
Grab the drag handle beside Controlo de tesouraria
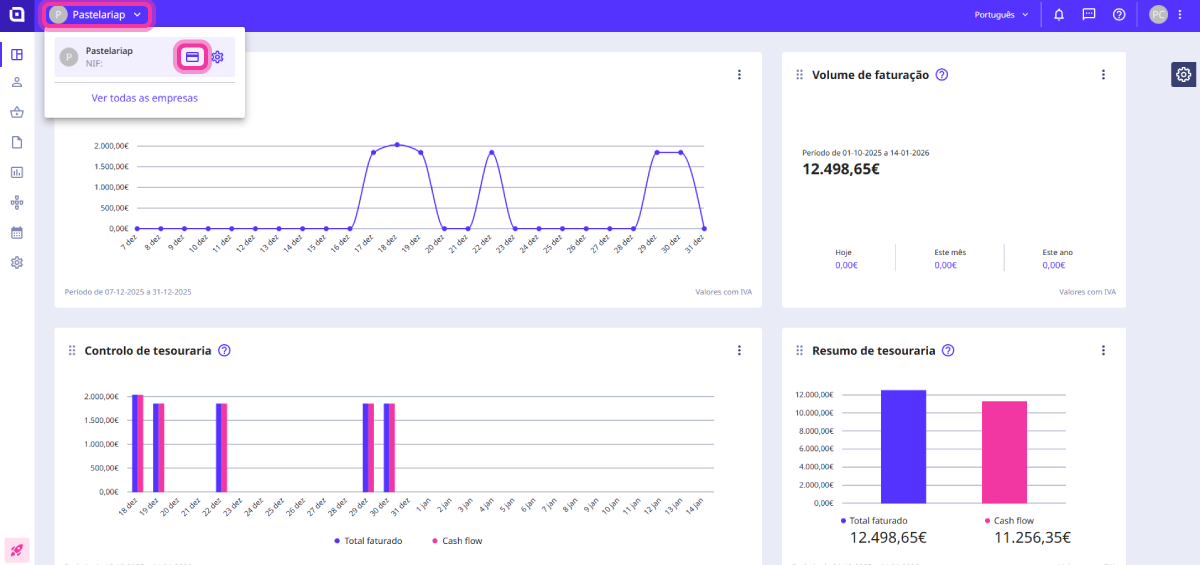coord(72,351)
